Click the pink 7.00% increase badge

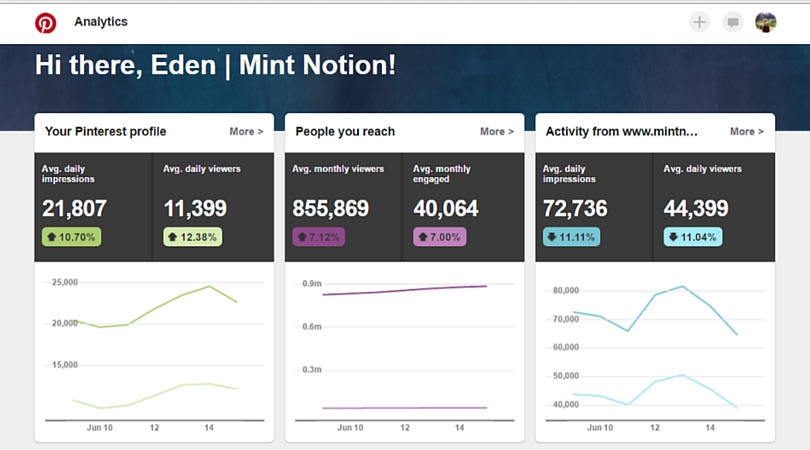click(x=440, y=237)
